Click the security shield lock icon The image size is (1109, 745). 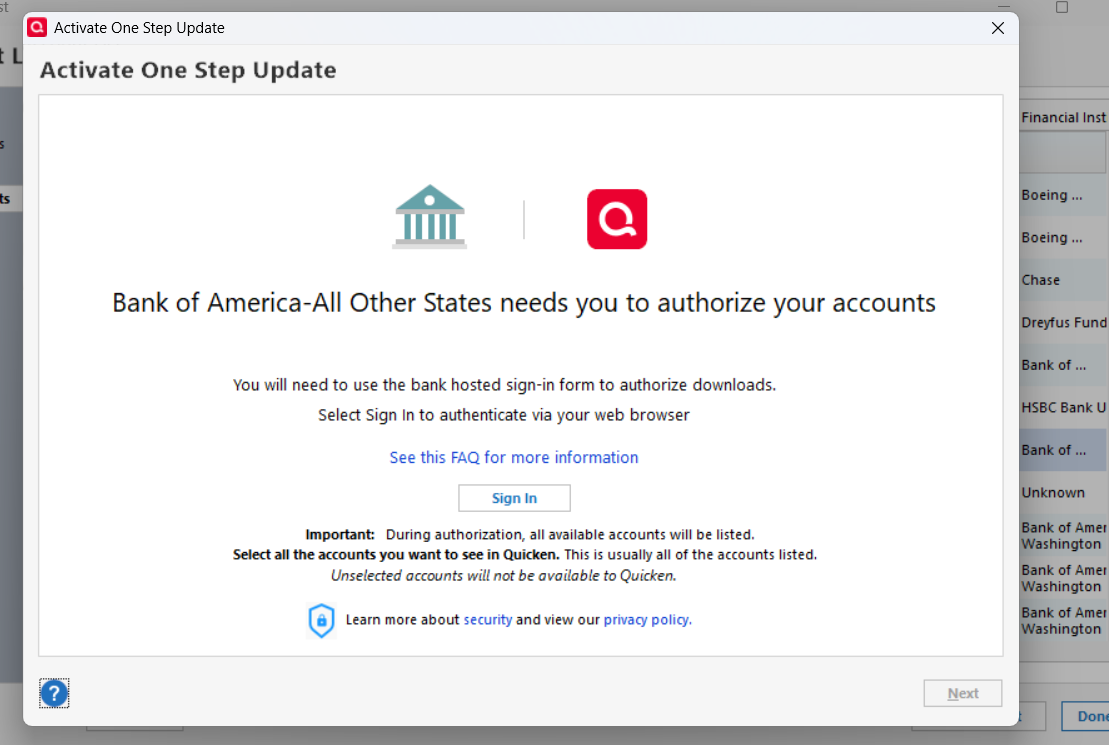click(x=321, y=620)
